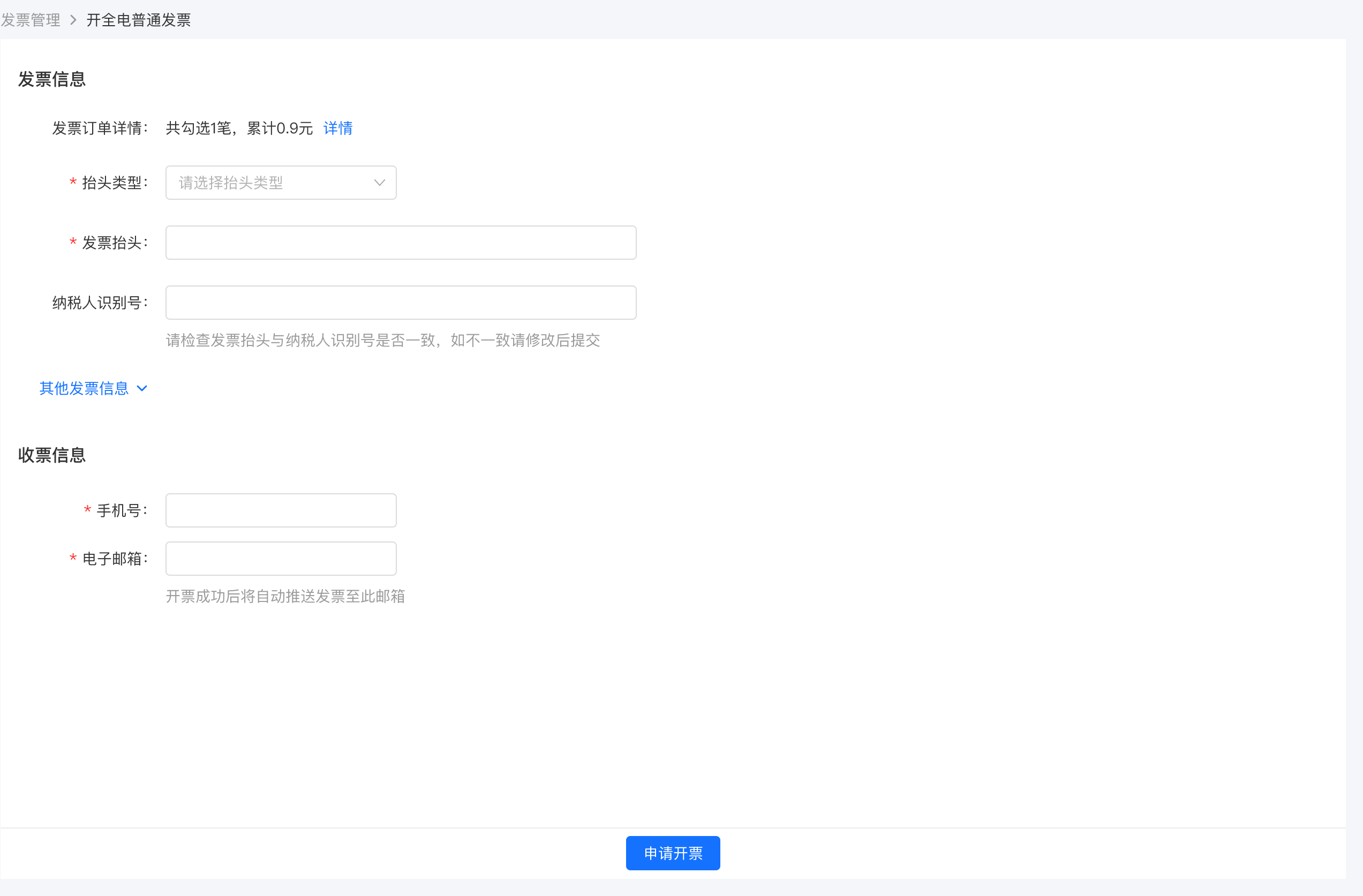The height and width of the screenshot is (896, 1363).
Task: Click the breadcrumb separator arrow icon
Action: [x=73, y=20]
